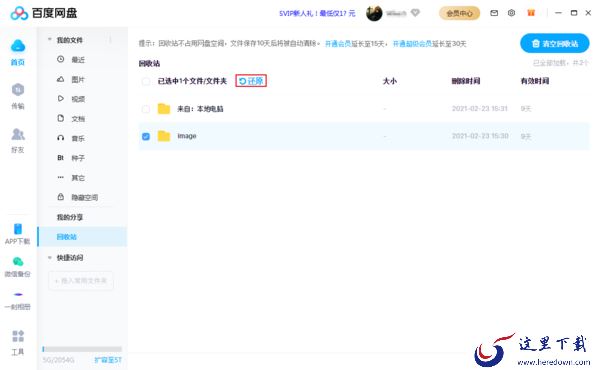Click the Baidu Netdisk logo
This screenshot has height=370, width=600.
pyautogui.click(x=44, y=13)
